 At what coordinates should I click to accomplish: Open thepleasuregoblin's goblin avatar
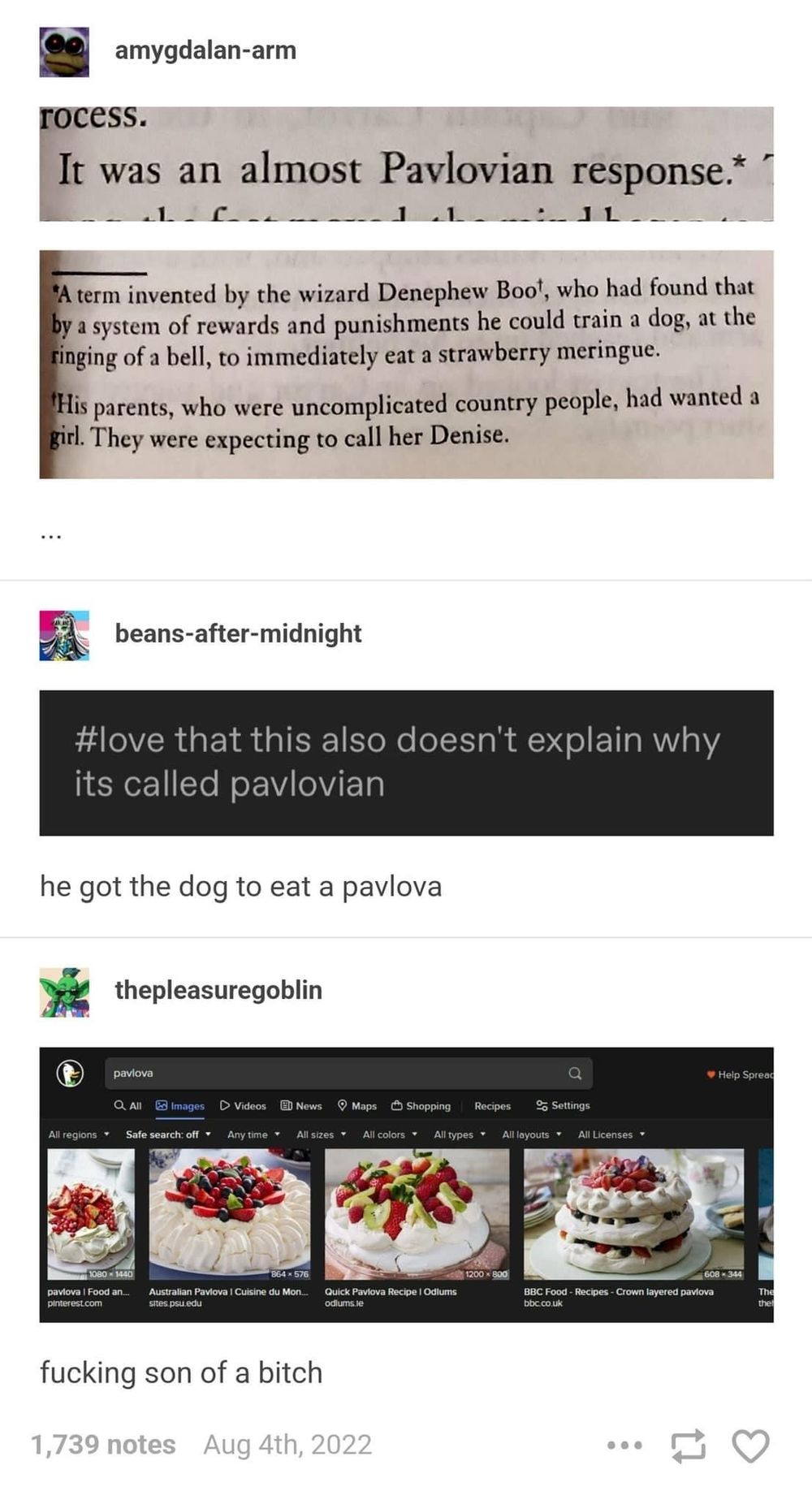tap(64, 992)
